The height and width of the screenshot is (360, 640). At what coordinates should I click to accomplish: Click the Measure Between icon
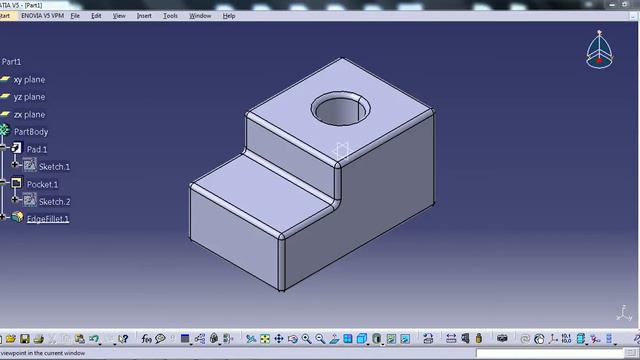[451, 338]
